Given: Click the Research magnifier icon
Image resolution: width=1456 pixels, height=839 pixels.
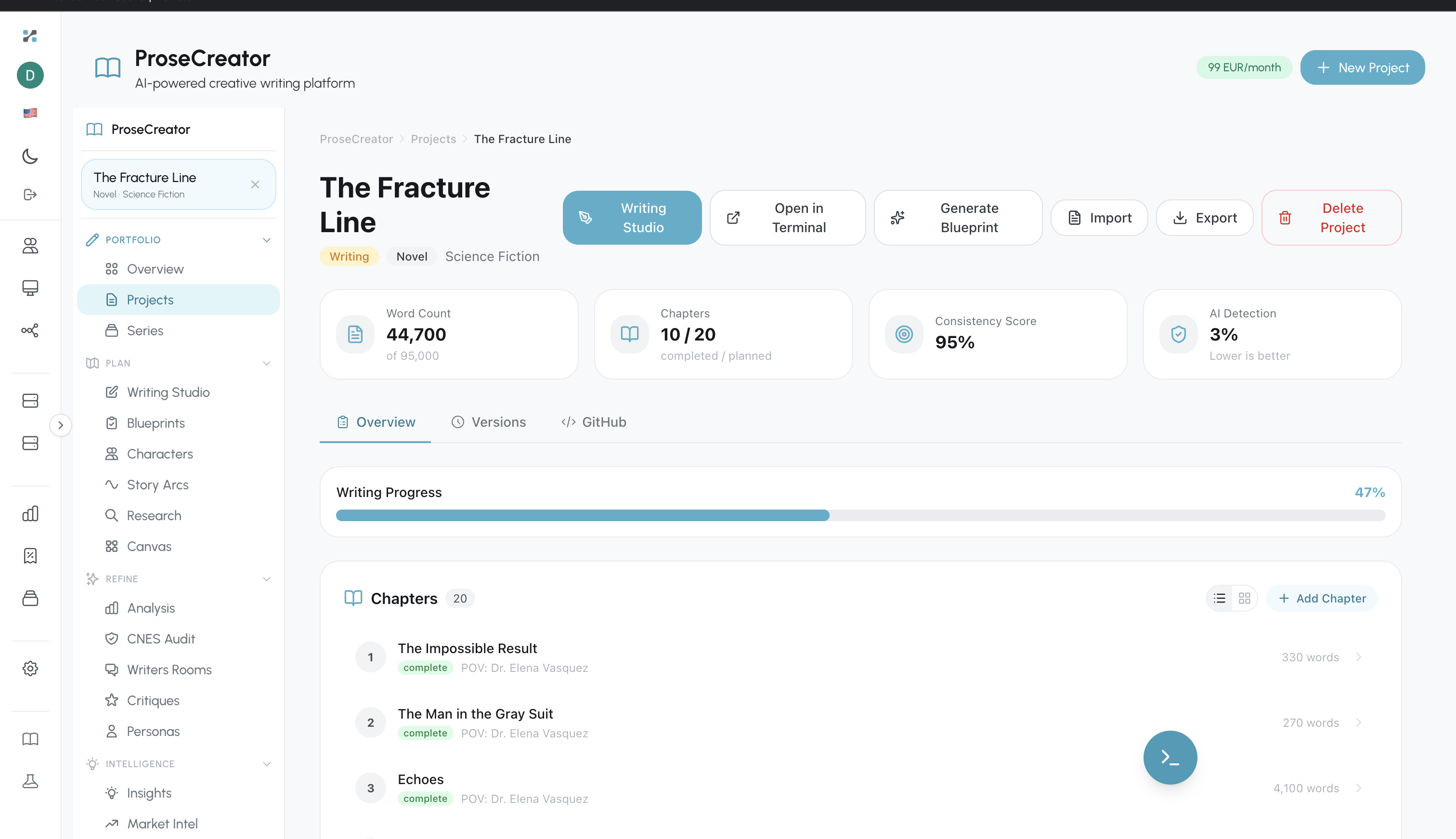Looking at the screenshot, I should pos(112,515).
